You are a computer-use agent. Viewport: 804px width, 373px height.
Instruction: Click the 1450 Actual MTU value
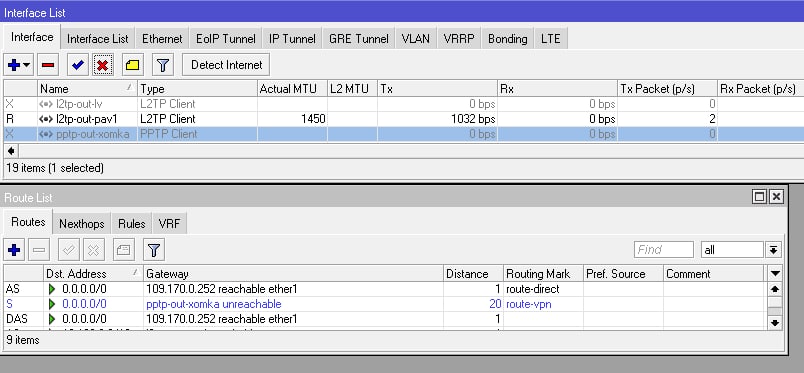[x=313, y=119]
